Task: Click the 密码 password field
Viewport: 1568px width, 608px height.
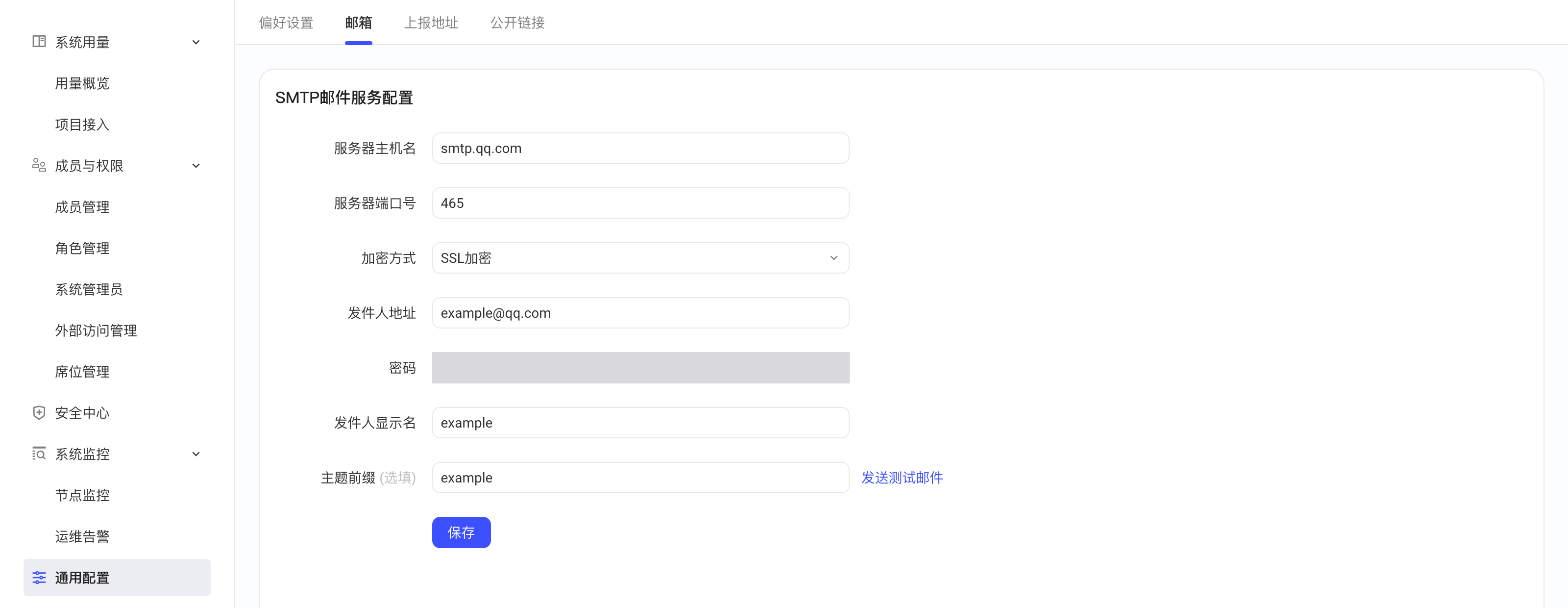Action: [640, 367]
